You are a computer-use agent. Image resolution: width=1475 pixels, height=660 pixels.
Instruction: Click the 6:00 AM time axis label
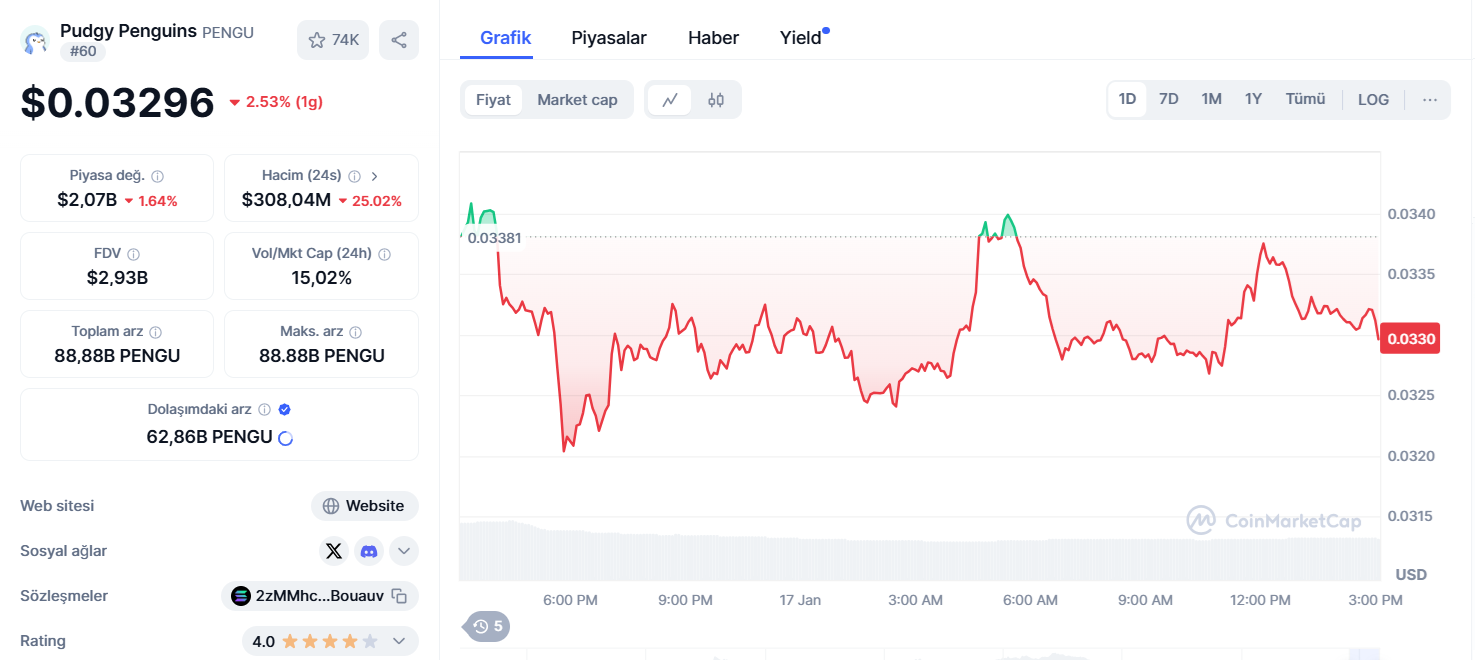click(1030, 600)
